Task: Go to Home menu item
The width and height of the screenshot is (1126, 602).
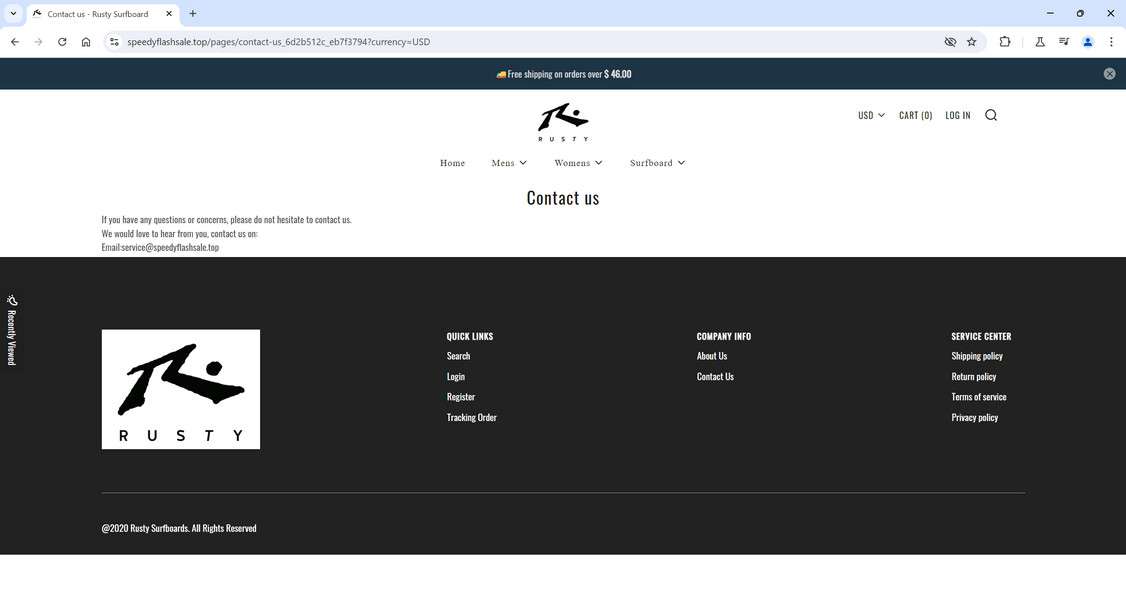Action: click(x=452, y=163)
